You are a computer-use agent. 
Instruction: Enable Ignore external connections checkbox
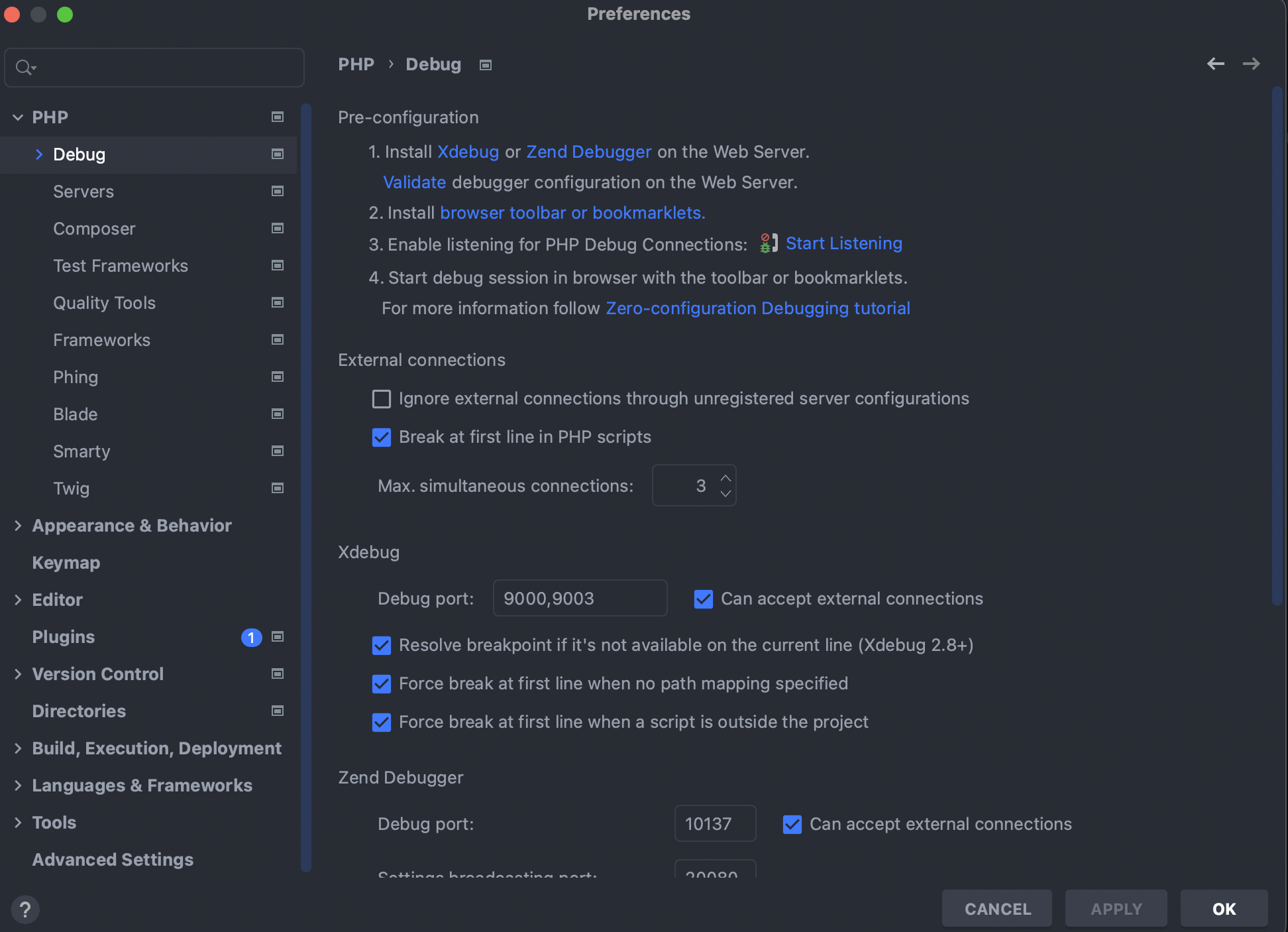pyautogui.click(x=382, y=398)
